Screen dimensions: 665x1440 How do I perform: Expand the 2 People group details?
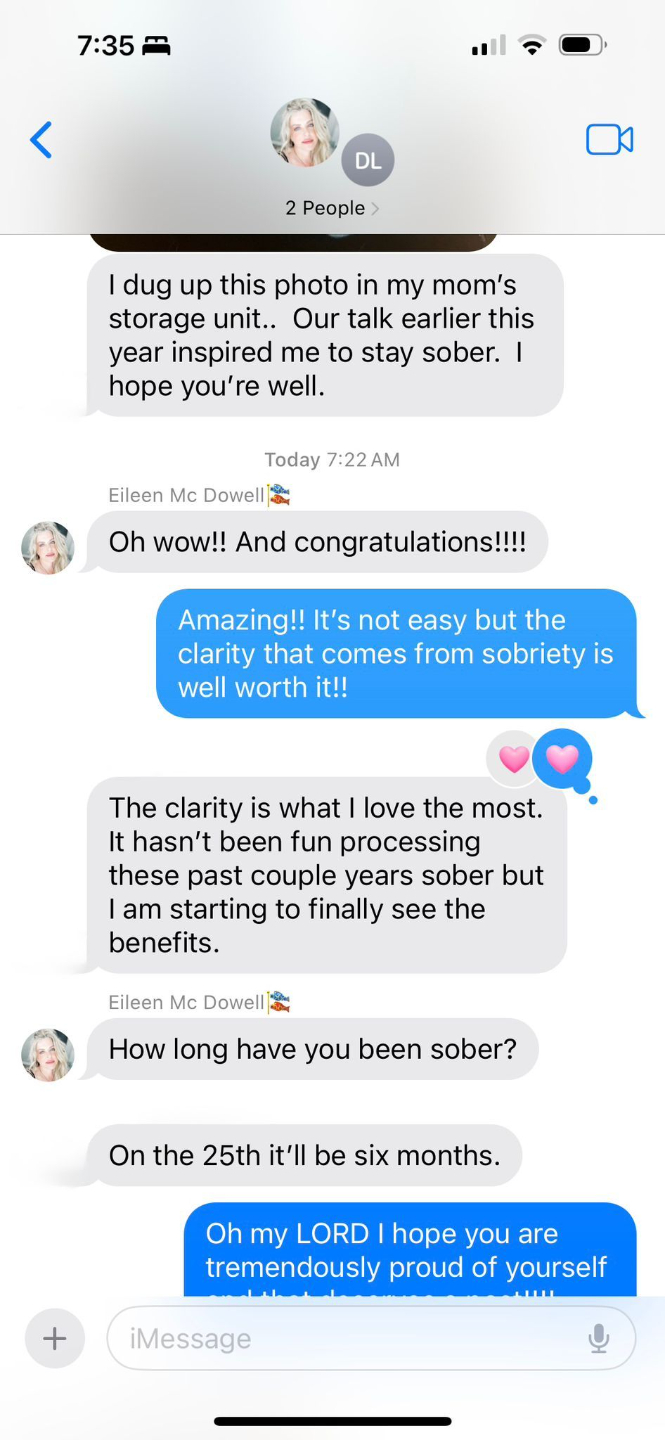coord(332,208)
